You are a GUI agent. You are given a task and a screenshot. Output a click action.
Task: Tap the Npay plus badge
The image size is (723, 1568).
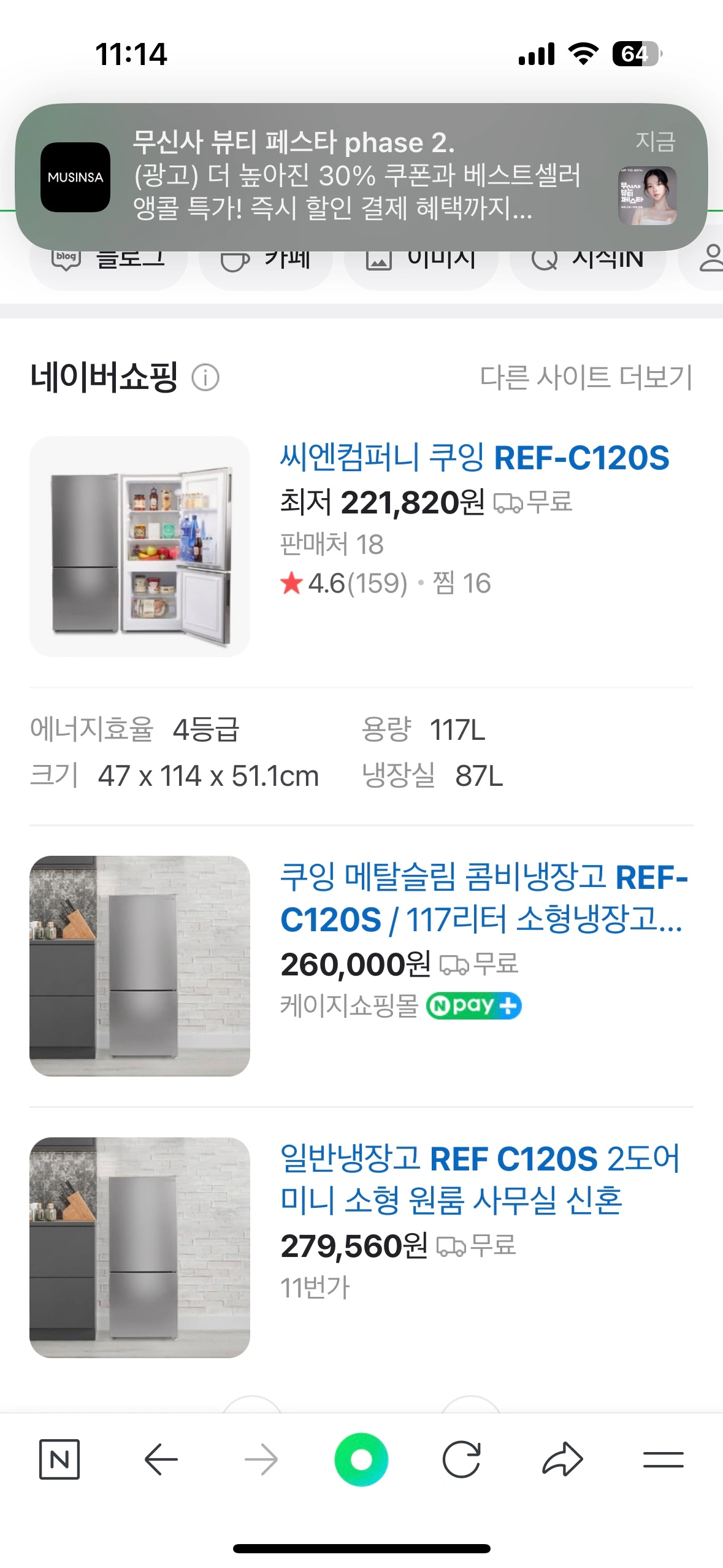click(x=473, y=1005)
